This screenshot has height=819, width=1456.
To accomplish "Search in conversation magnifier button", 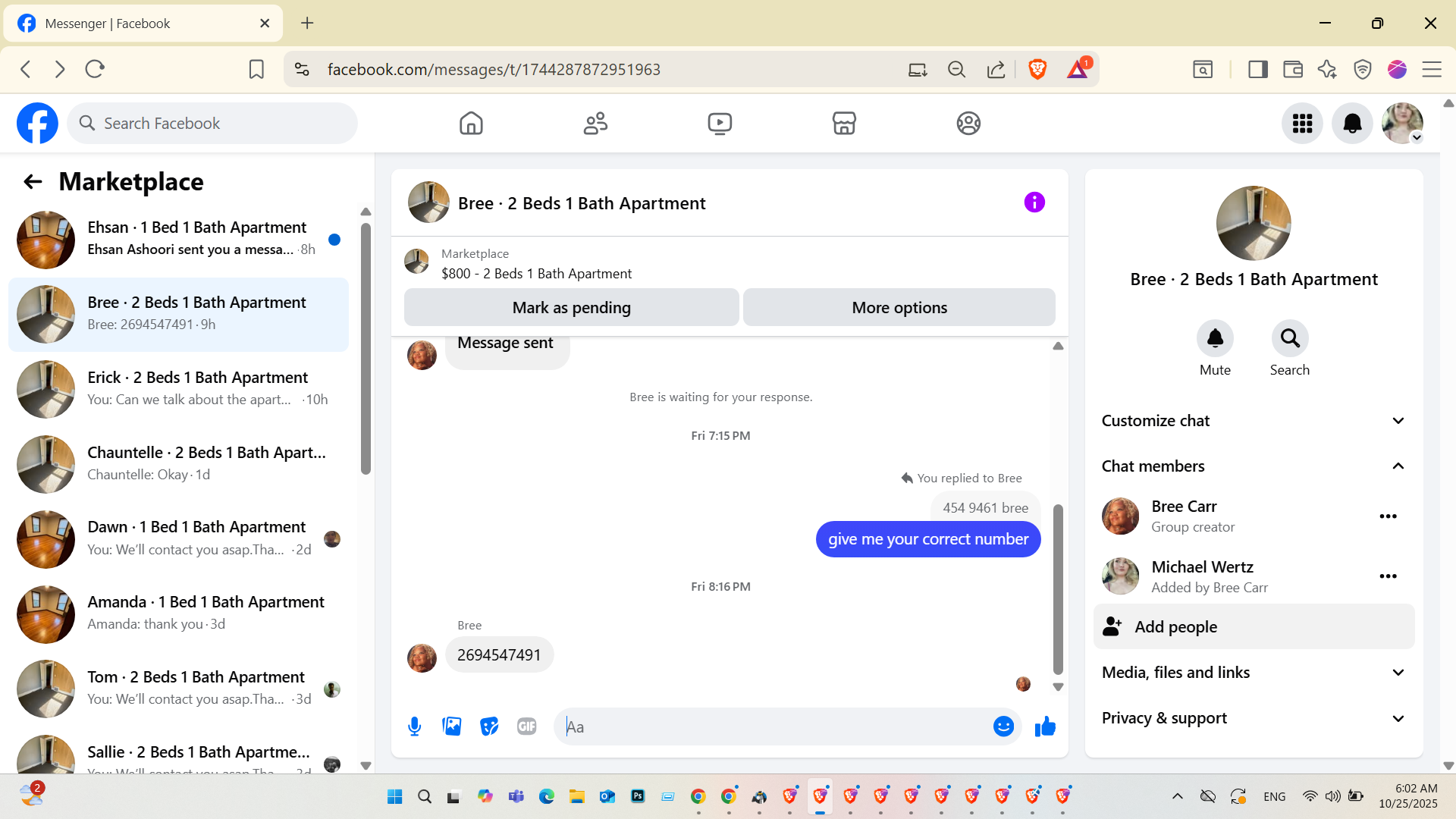I will tap(1290, 338).
